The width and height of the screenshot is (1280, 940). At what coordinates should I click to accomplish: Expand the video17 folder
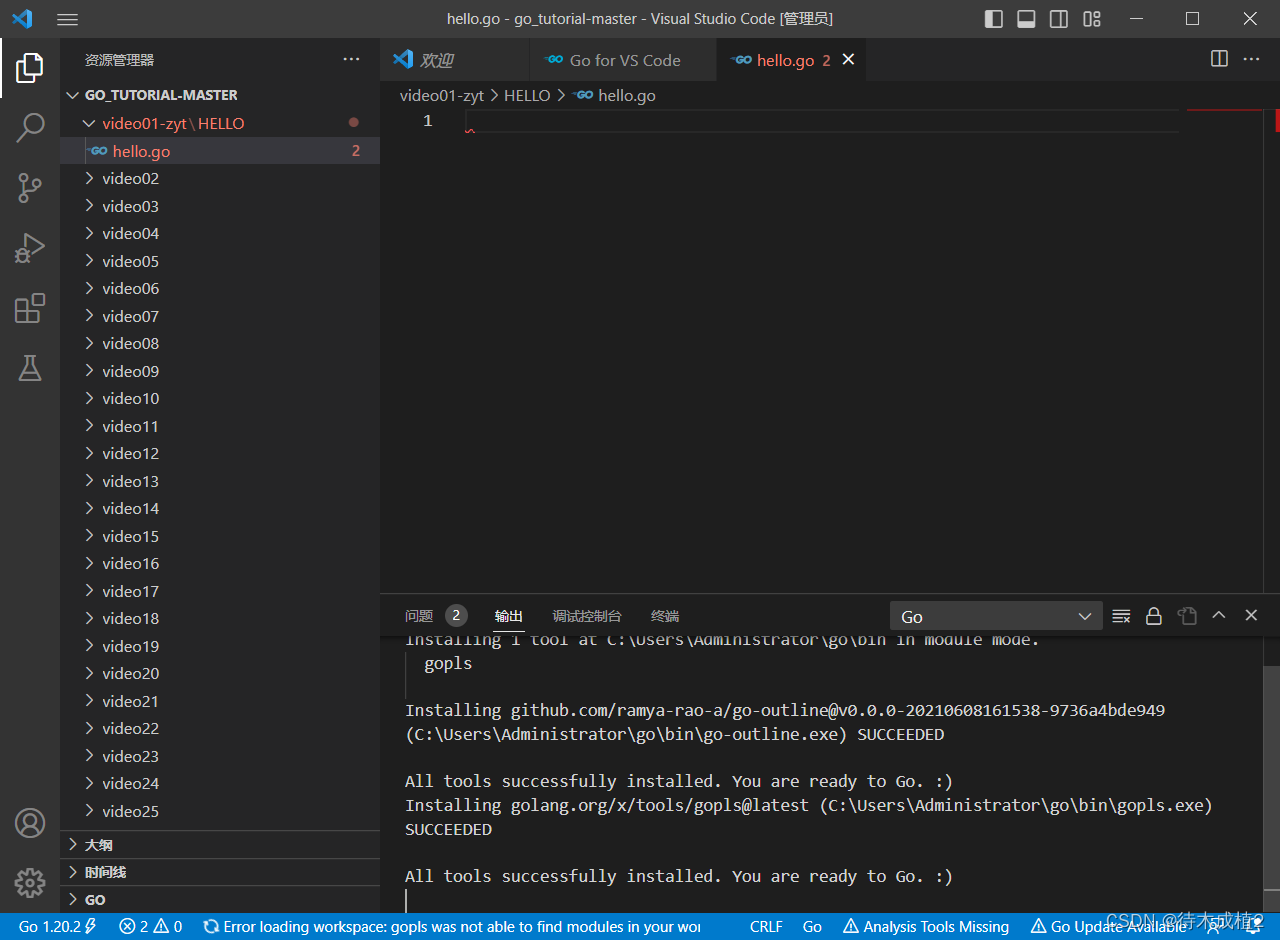point(220,591)
